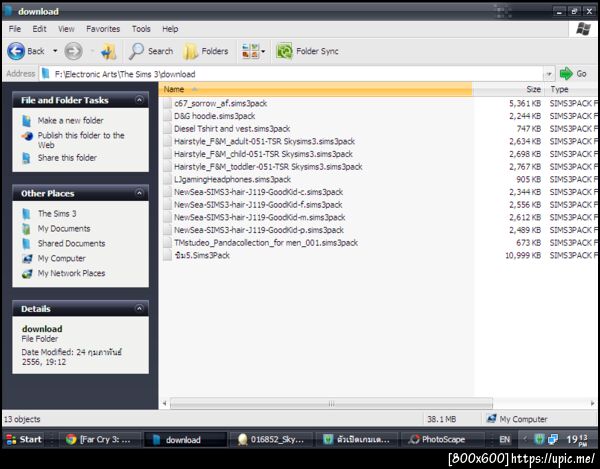Select Diesel Tshirt and vest.sims3pack
This screenshot has height=469, width=600.
(x=232, y=129)
